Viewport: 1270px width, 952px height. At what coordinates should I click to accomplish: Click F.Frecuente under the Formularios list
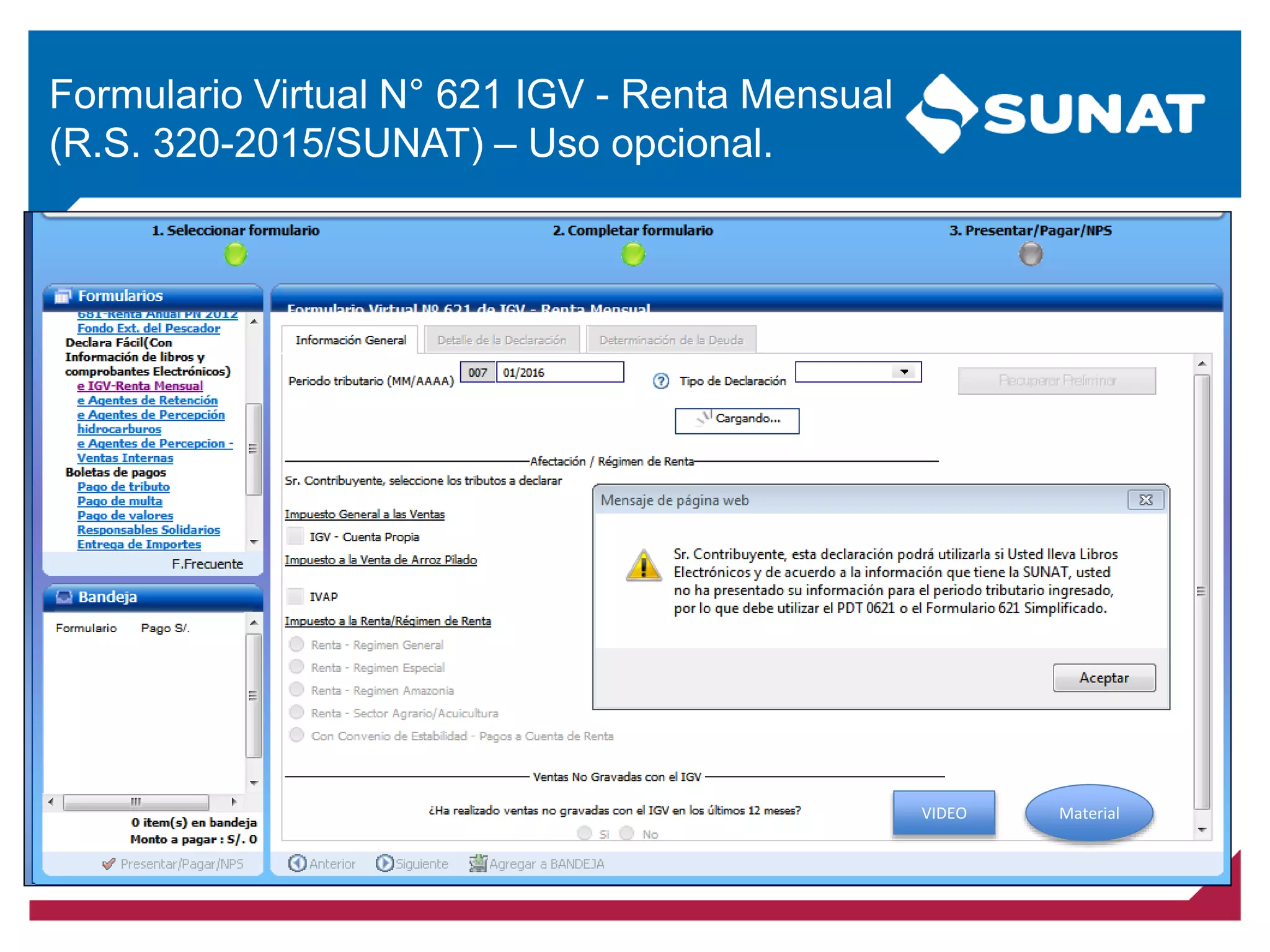(x=207, y=564)
